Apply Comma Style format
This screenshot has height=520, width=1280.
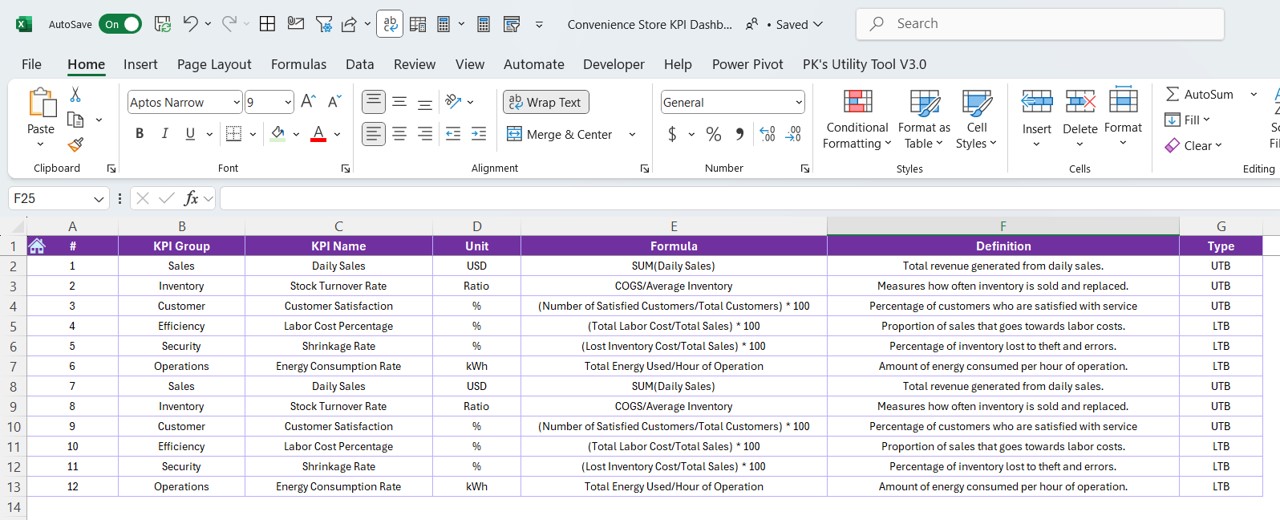[739, 134]
